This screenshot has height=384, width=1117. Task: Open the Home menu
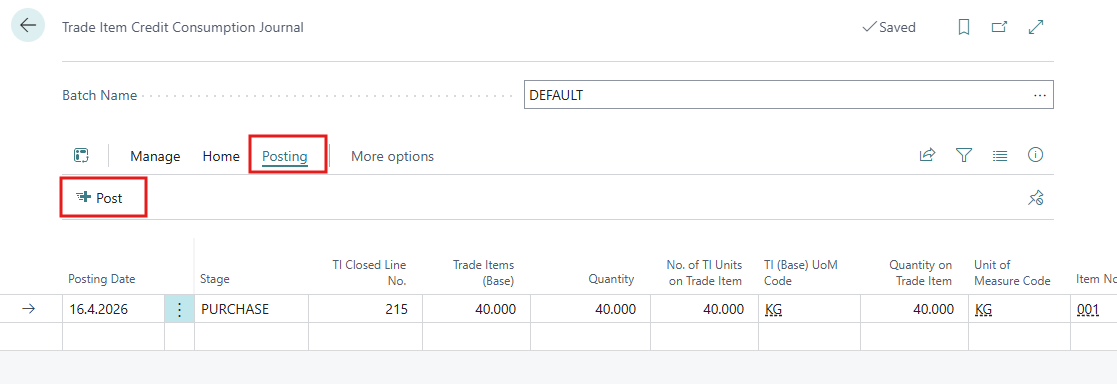[x=221, y=156]
